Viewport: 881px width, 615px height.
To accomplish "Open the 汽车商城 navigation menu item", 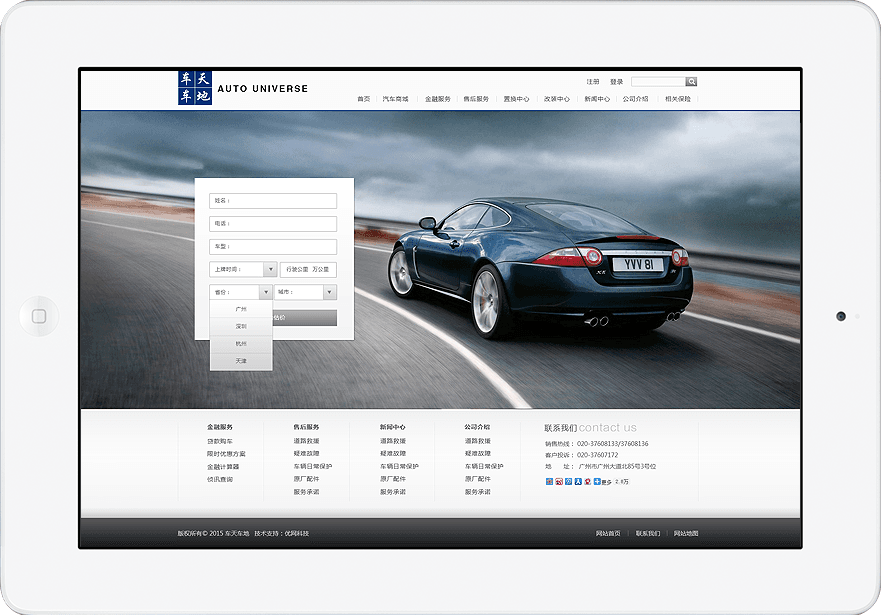I will pos(396,99).
